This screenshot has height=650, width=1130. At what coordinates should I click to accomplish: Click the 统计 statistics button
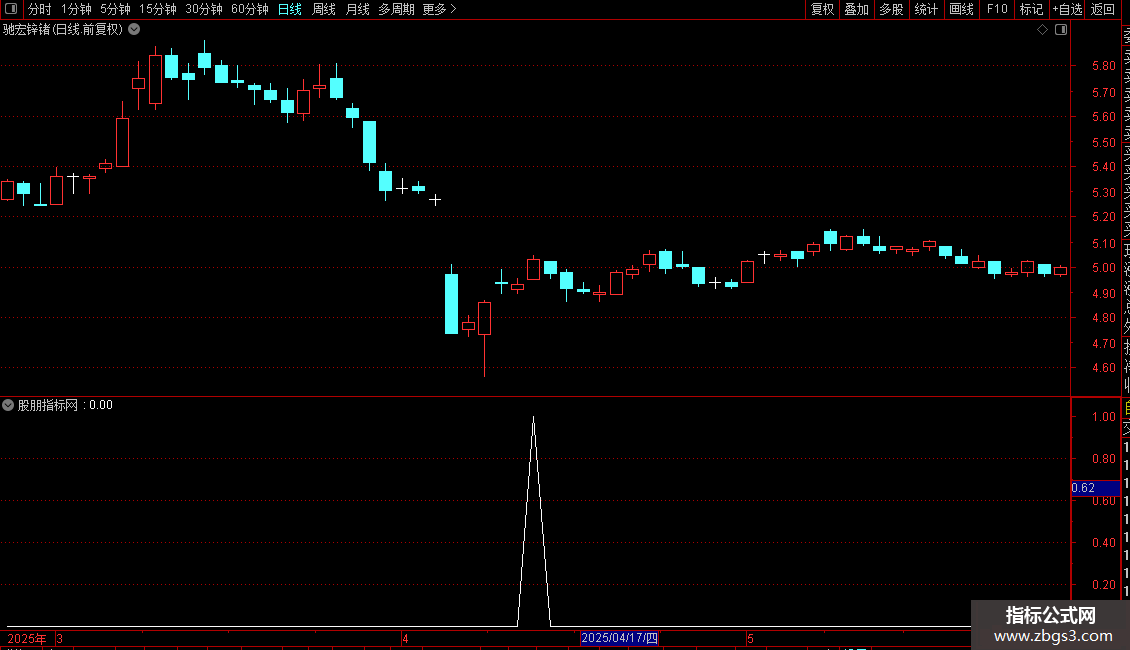point(926,9)
